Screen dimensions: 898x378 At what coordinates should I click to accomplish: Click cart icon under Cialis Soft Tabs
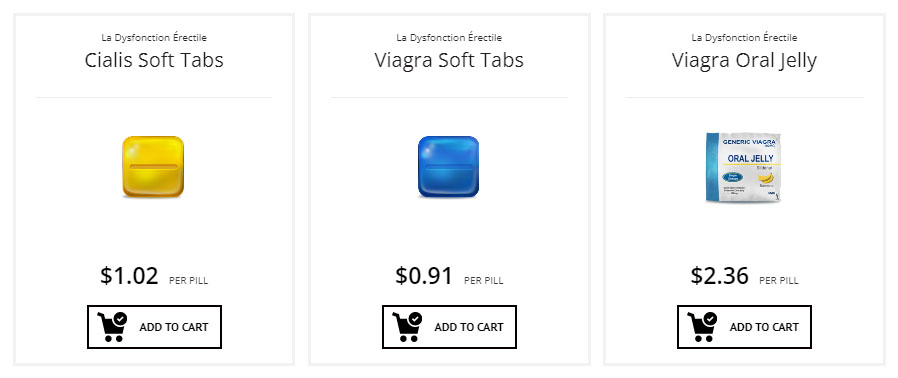pos(112,327)
